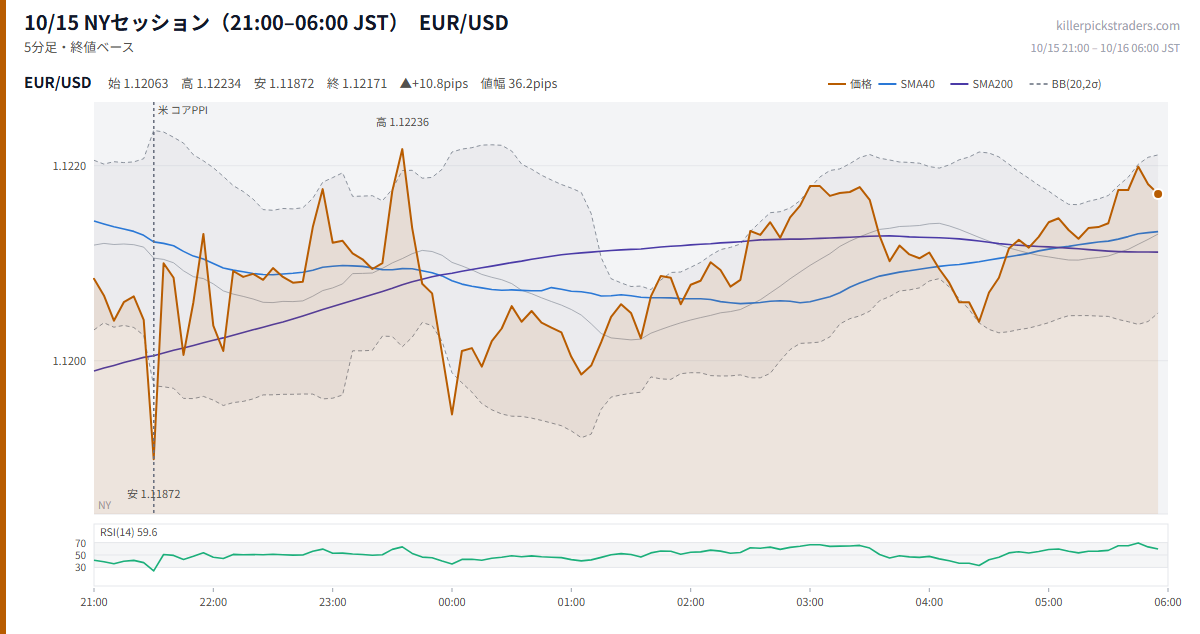Screen dimensions: 1200x634
Task: Click the 5分足・終値ベース subtitle
Action: click(79, 47)
